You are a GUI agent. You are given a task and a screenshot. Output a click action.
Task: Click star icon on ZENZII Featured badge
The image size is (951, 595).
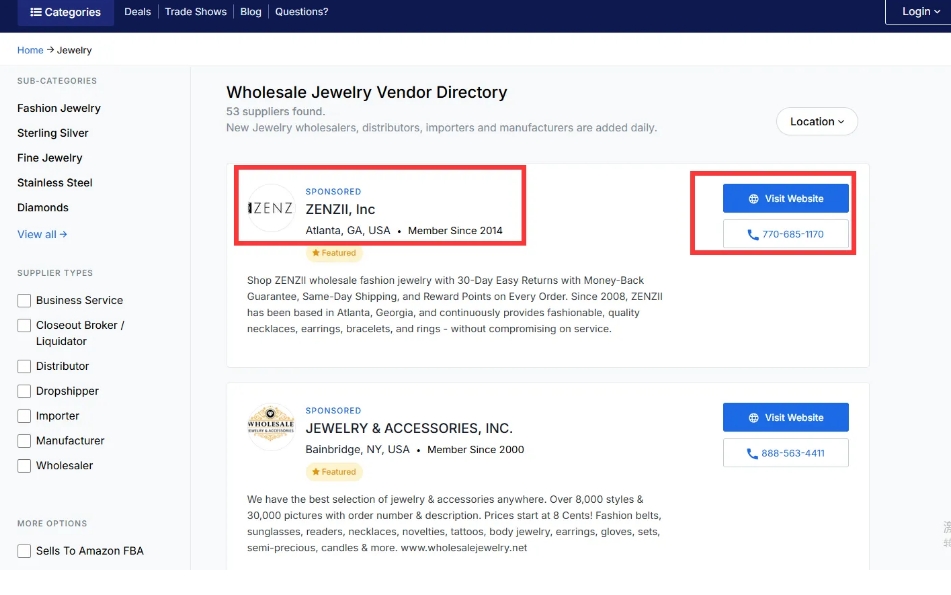315,253
